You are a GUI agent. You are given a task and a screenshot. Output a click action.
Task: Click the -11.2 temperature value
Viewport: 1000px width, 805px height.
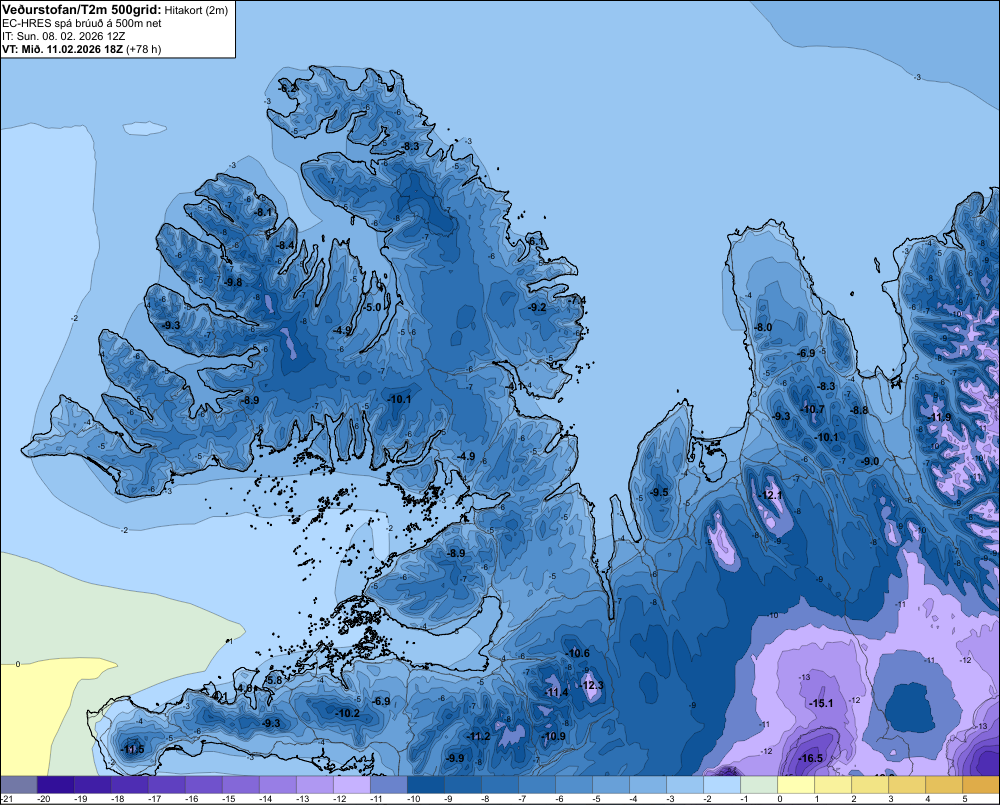coord(478,736)
